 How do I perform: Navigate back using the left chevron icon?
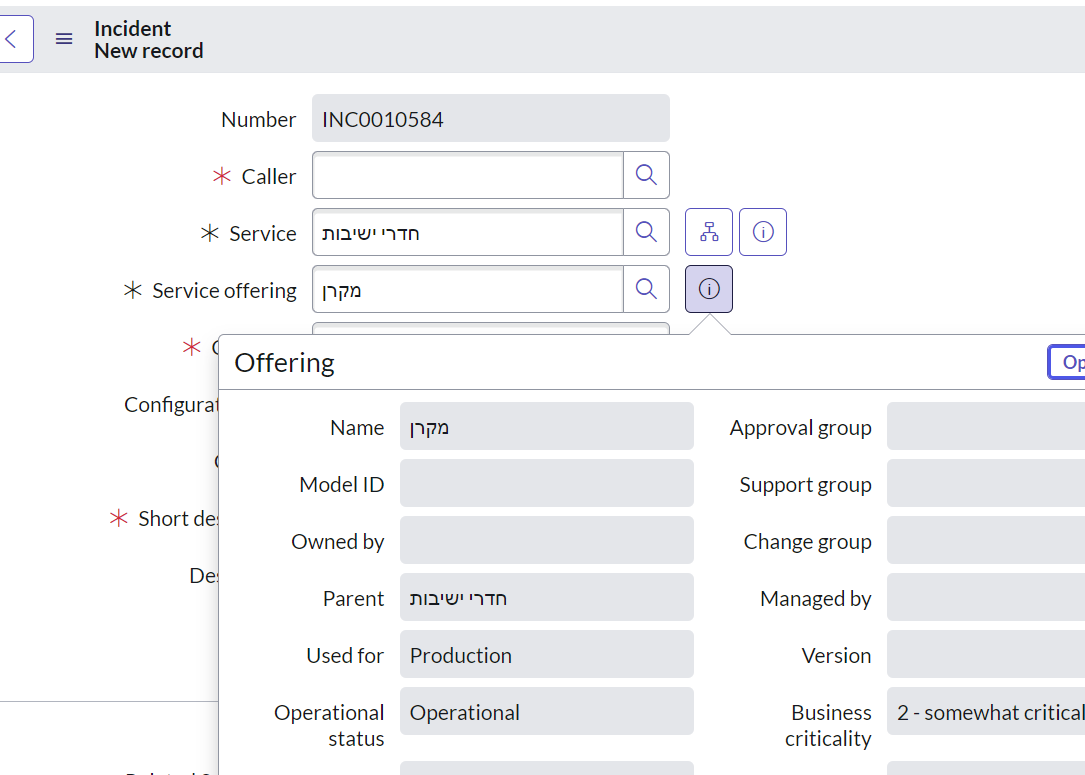coord(15,38)
